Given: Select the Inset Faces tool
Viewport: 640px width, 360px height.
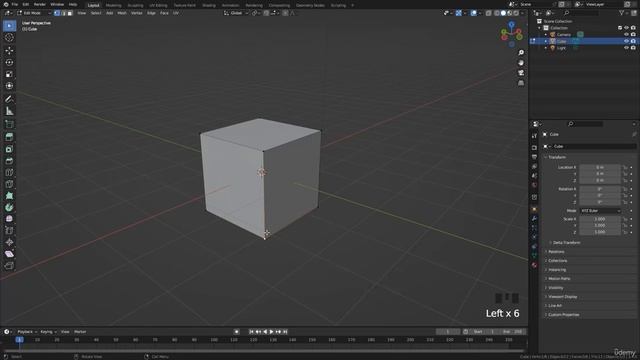Looking at the screenshot, I should tap(9, 149).
